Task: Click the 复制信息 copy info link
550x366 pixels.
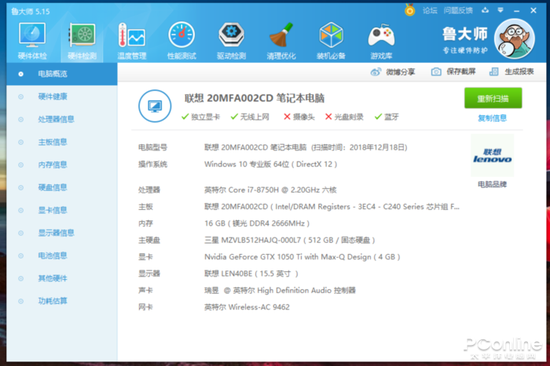Action: [492, 118]
